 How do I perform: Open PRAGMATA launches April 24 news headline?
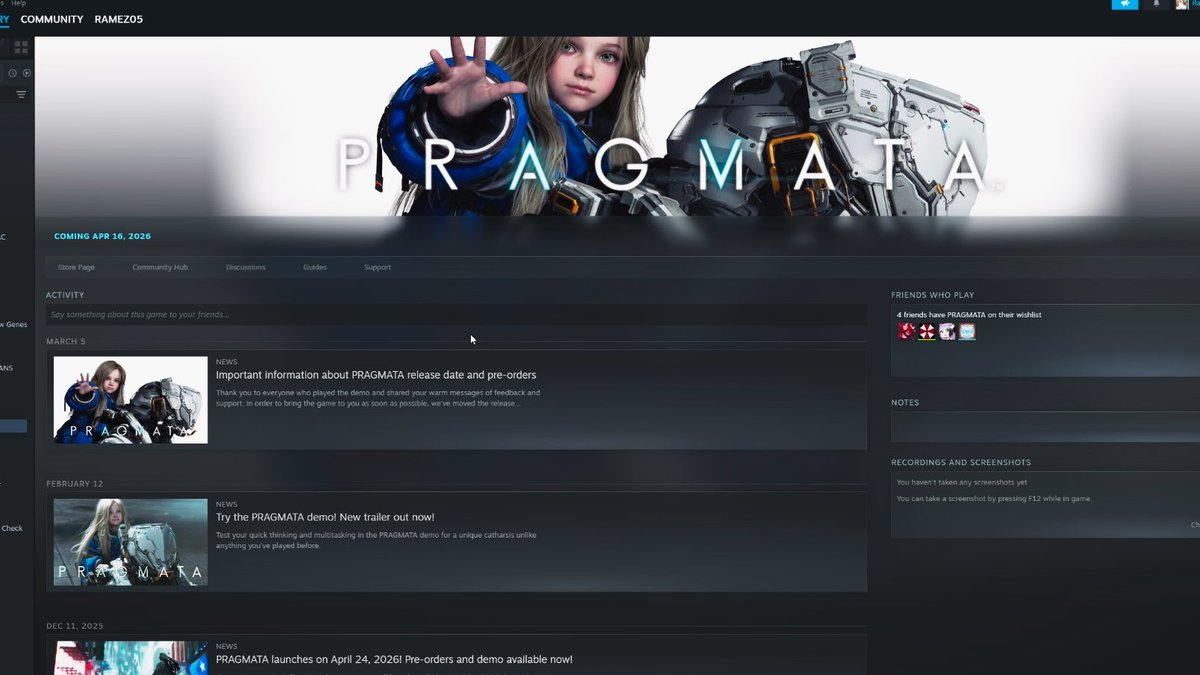coord(394,660)
